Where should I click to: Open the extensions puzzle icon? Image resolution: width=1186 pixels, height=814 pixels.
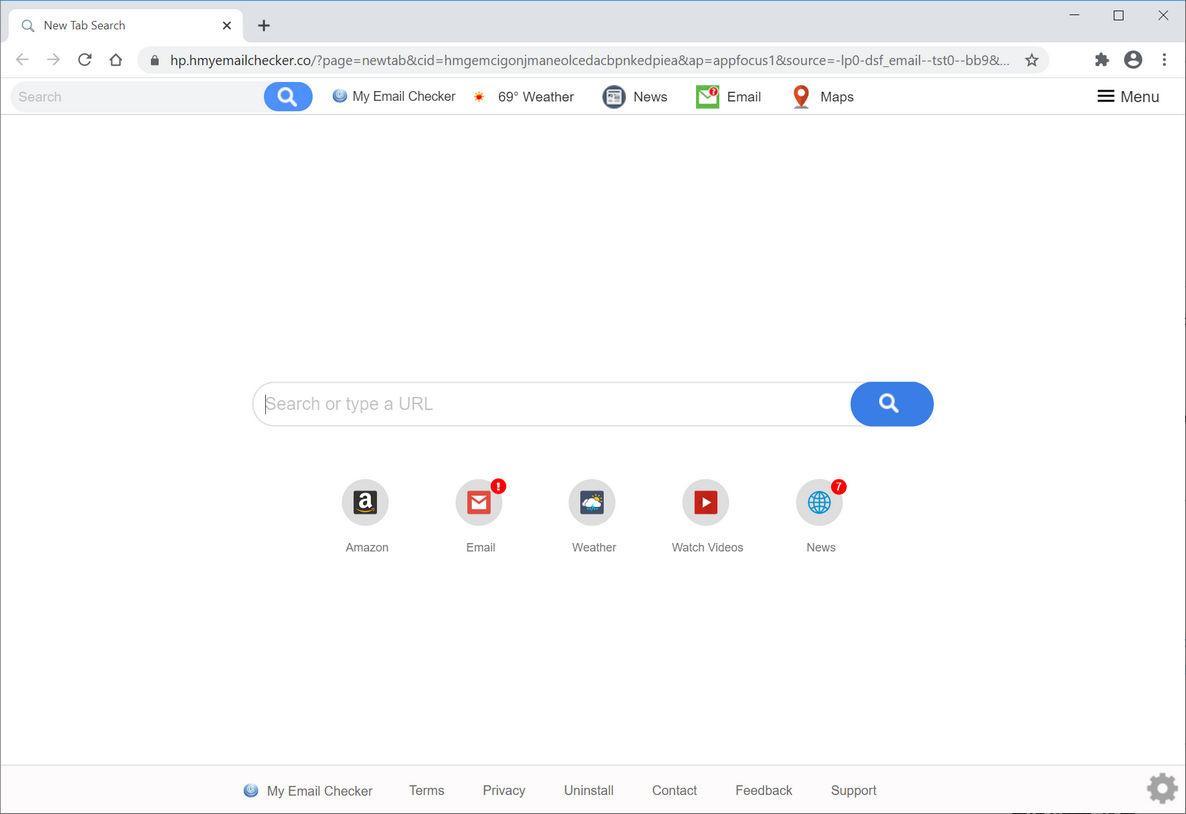(1102, 60)
